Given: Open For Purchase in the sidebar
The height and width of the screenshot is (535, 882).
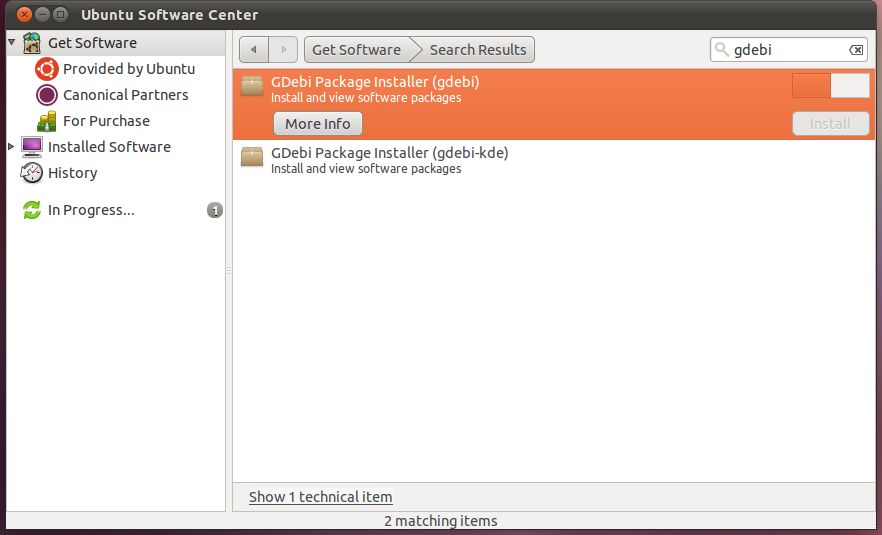Looking at the screenshot, I should tap(106, 121).
